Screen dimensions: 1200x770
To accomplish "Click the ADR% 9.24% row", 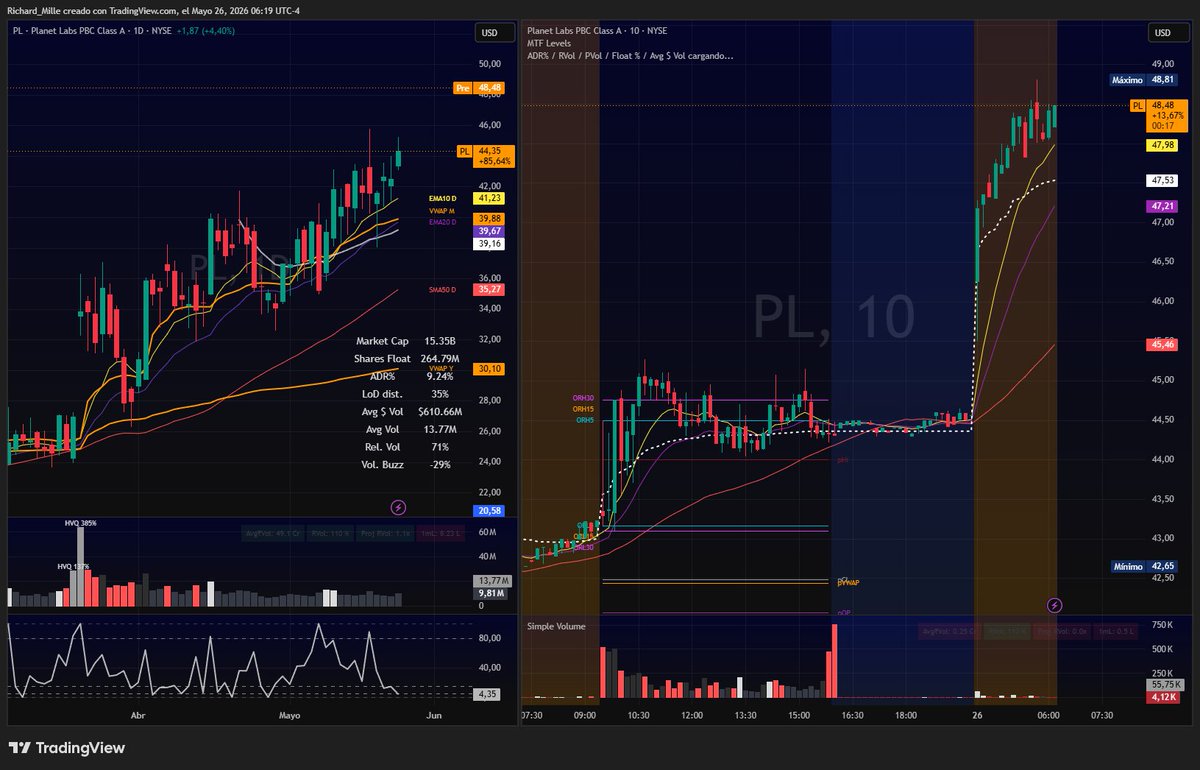I will coord(411,376).
